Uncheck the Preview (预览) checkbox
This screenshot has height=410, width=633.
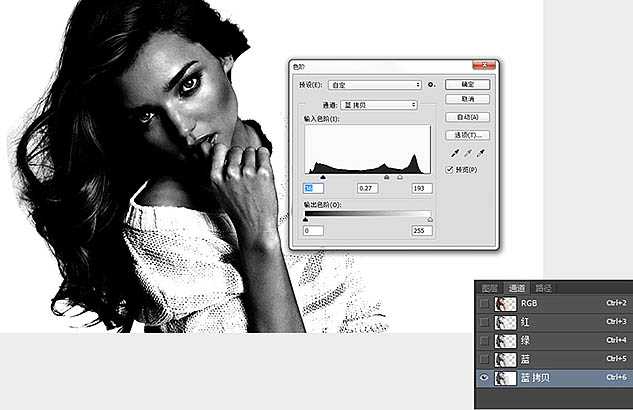coord(450,170)
